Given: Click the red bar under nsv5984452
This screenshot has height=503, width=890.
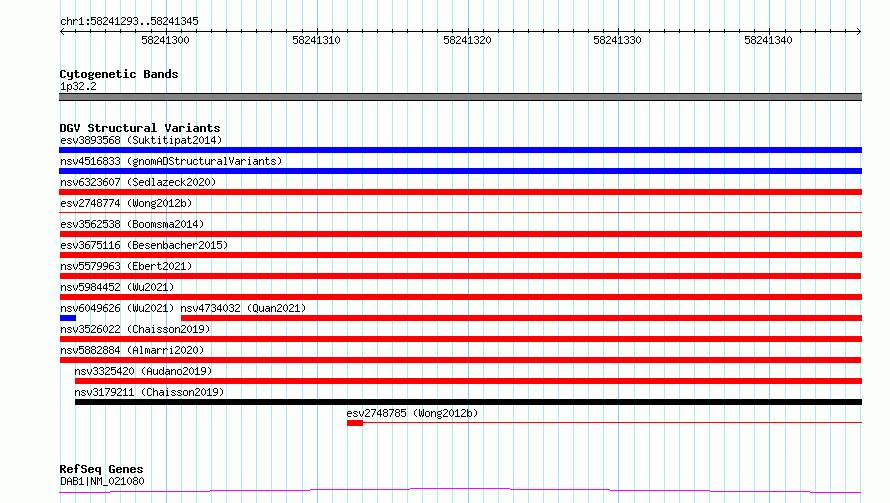Looking at the screenshot, I should tap(460, 297).
